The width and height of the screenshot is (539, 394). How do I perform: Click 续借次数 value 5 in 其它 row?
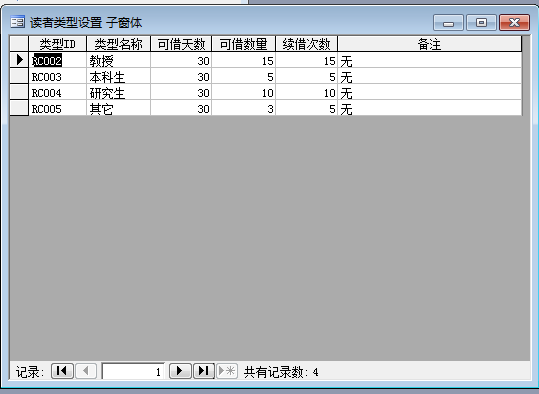tap(306, 108)
